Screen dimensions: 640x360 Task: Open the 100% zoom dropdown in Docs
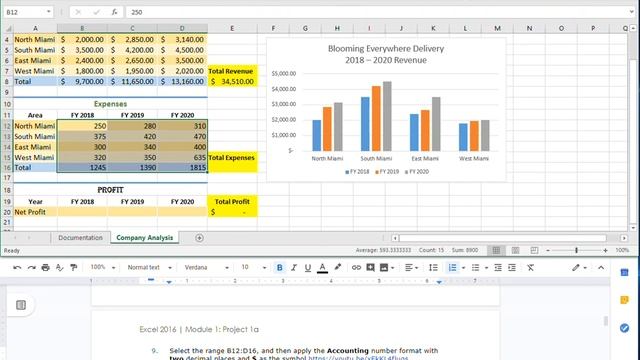coord(103,267)
